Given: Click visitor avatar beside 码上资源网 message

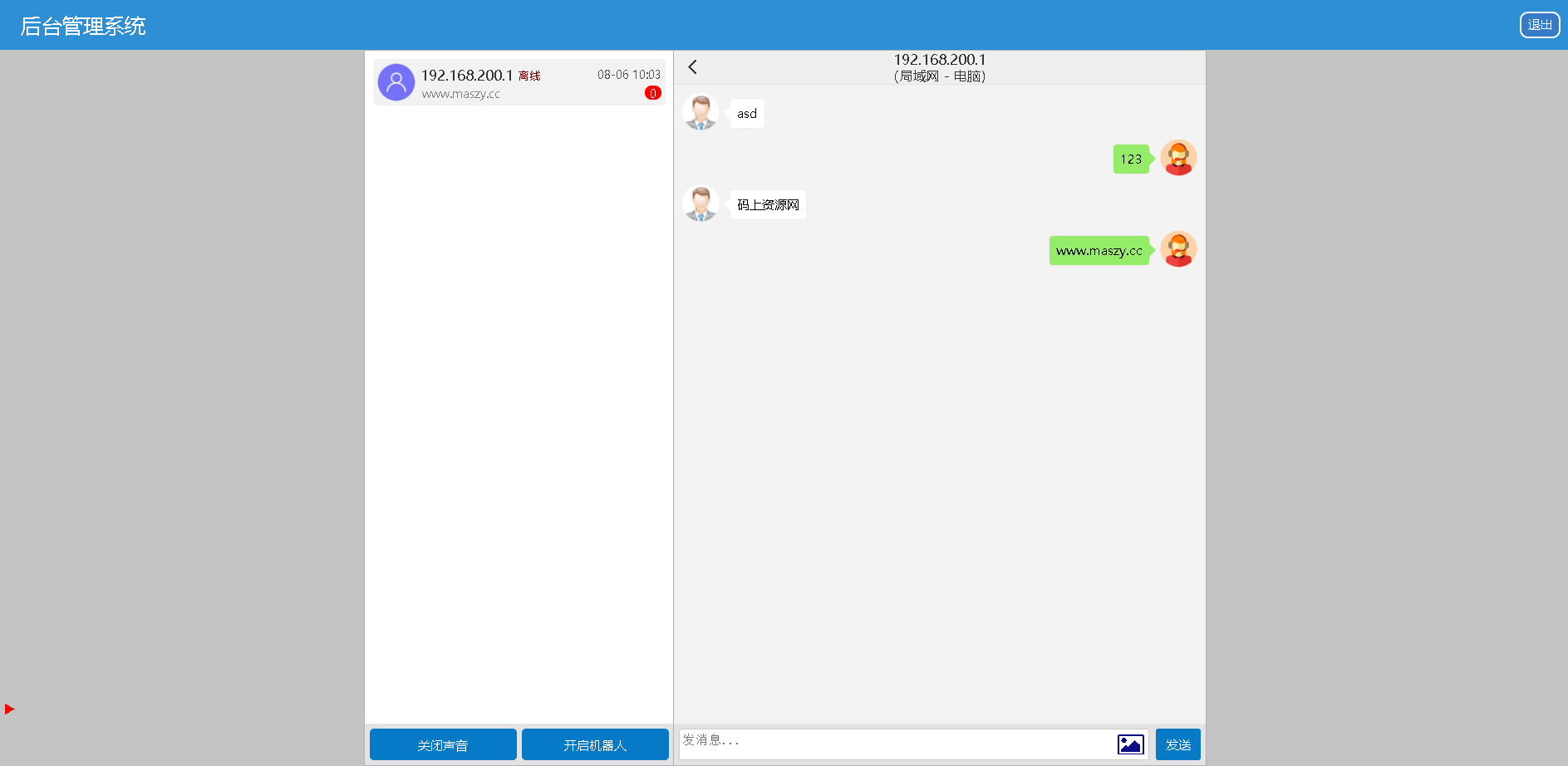Looking at the screenshot, I should tap(700, 204).
